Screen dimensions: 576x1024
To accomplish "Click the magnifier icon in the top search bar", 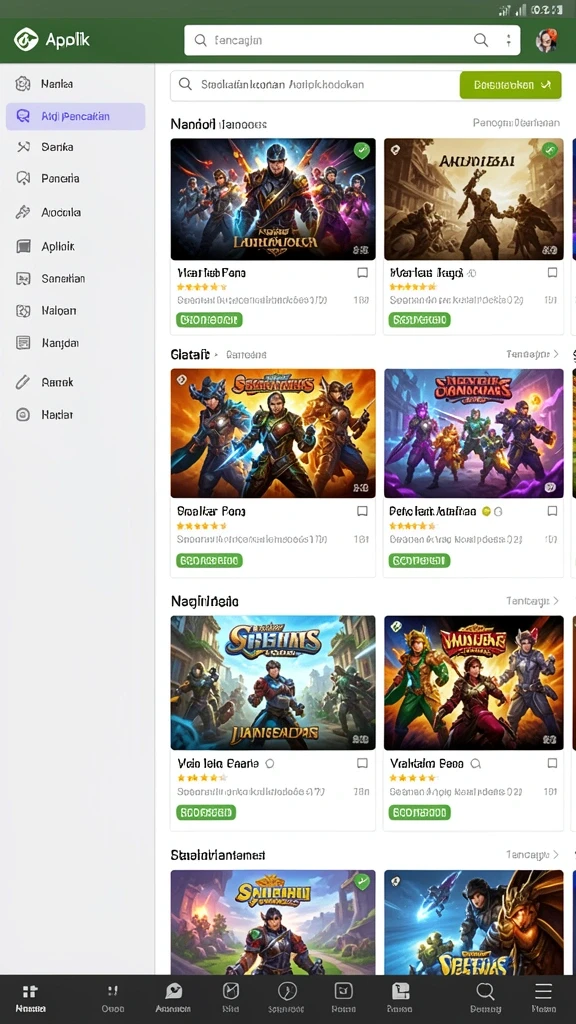I will click(x=481, y=40).
